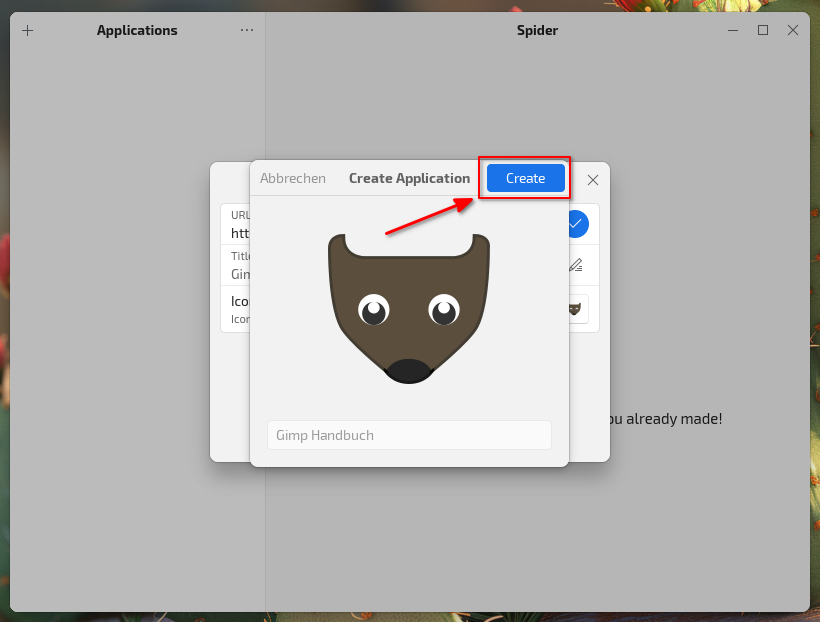Close the rear dialog with its X
Image resolution: width=820 pixels, height=622 pixels.
(x=593, y=180)
